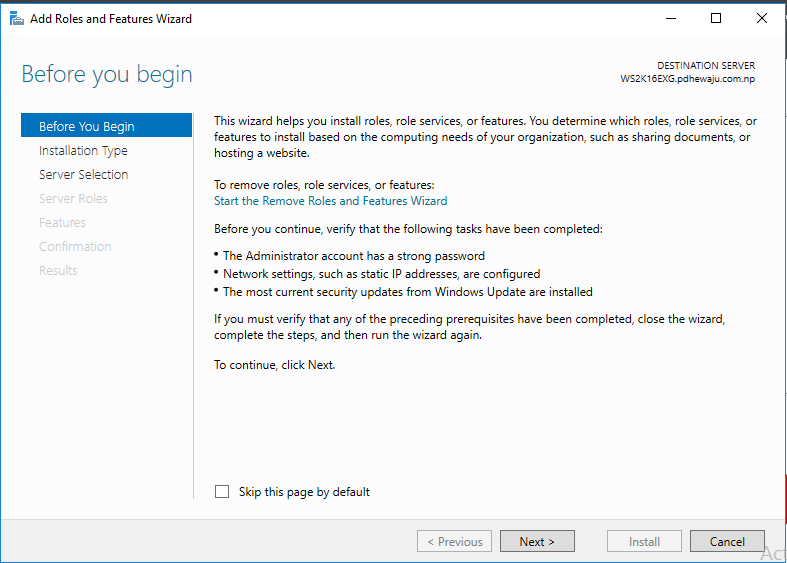
Task: Cancel the wizard
Action: pos(727,541)
